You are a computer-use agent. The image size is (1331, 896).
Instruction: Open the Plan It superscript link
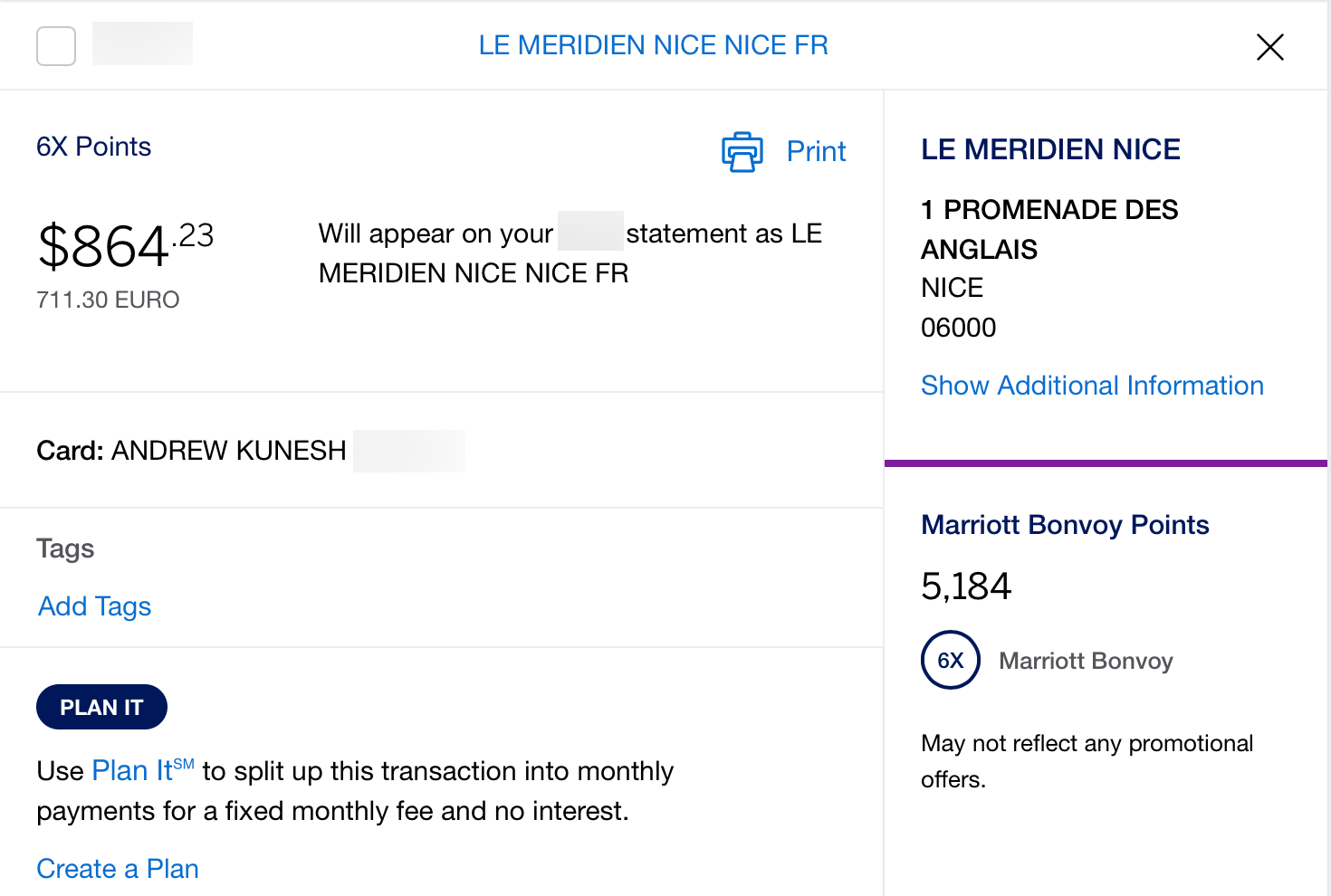pyautogui.click(x=131, y=770)
